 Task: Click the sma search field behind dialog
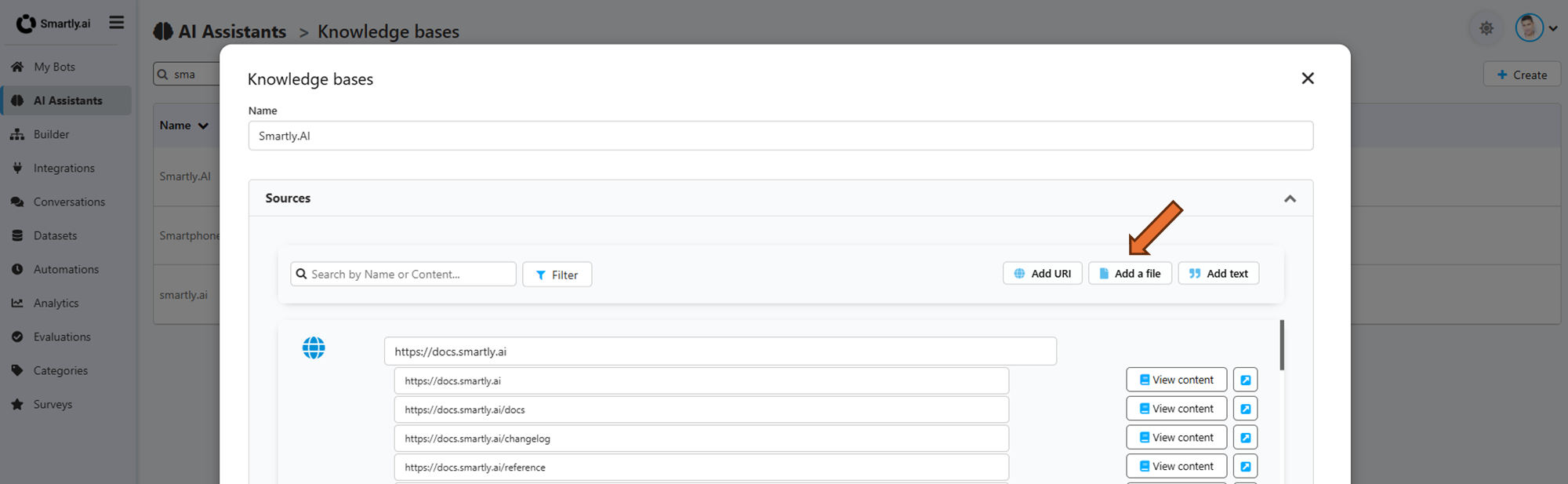coord(187,74)
